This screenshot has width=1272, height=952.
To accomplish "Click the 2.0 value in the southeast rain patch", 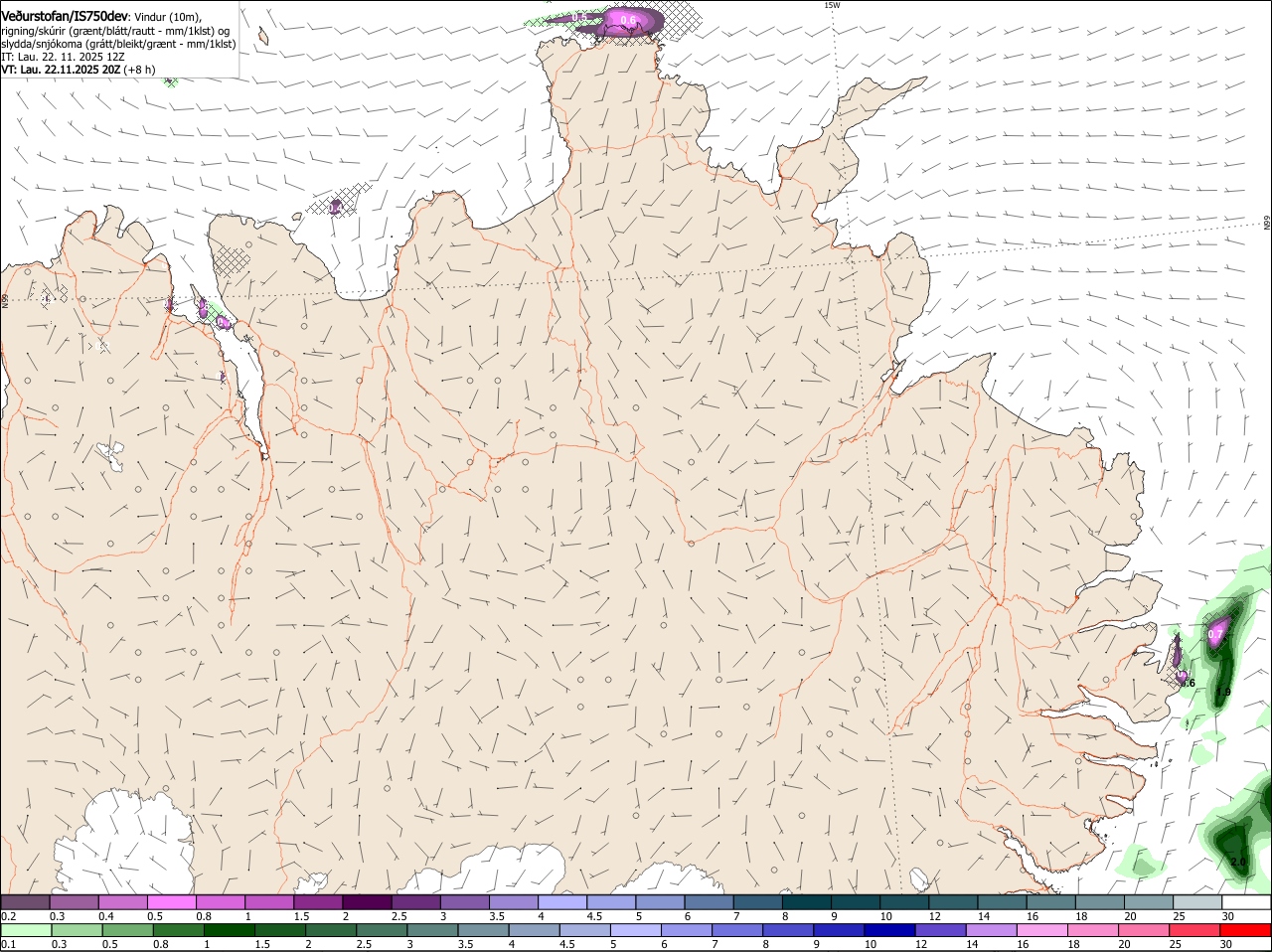I will tap(1238, 862).
